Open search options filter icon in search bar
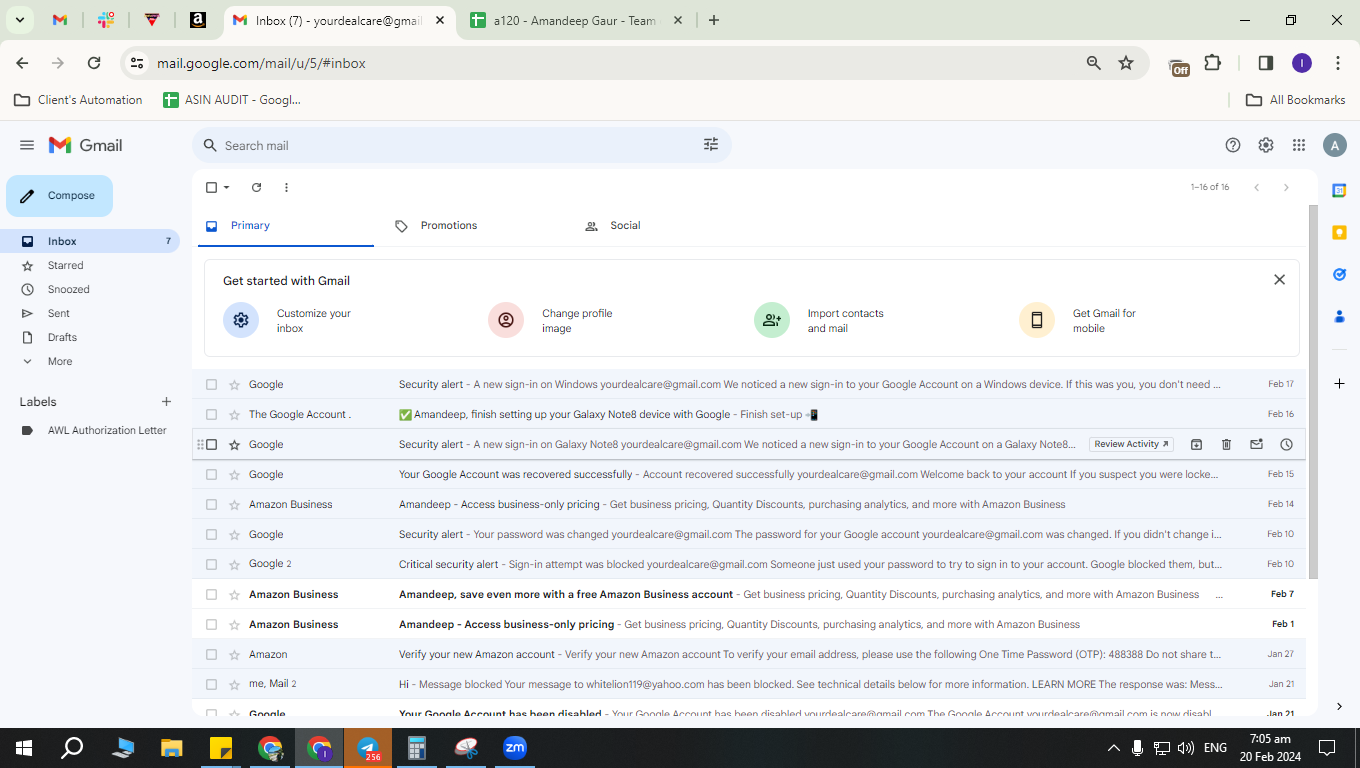The width and height of the screenshot is (1360, 768). (x=711, y=145)
